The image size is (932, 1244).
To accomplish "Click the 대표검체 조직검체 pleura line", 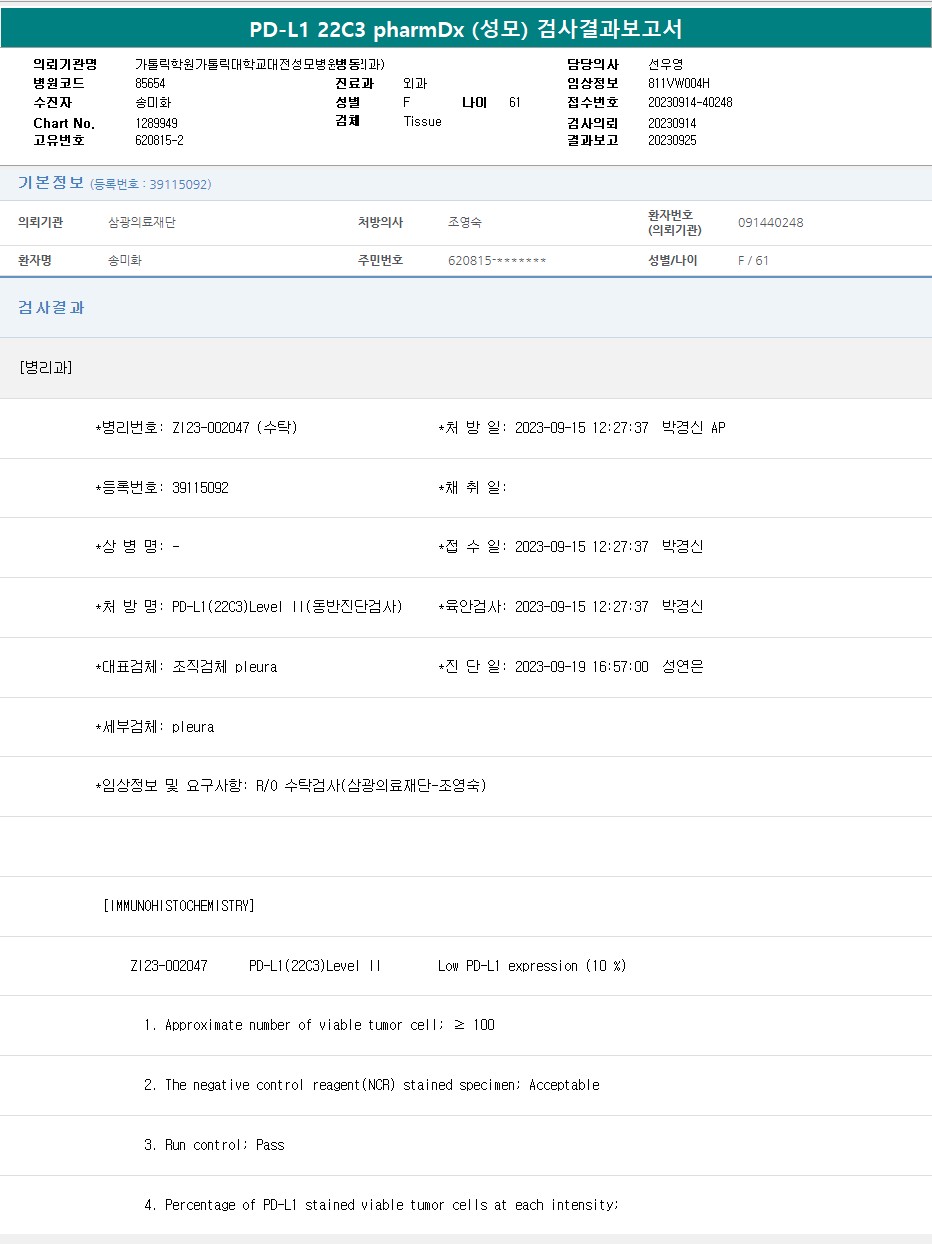I will (186, 667).
